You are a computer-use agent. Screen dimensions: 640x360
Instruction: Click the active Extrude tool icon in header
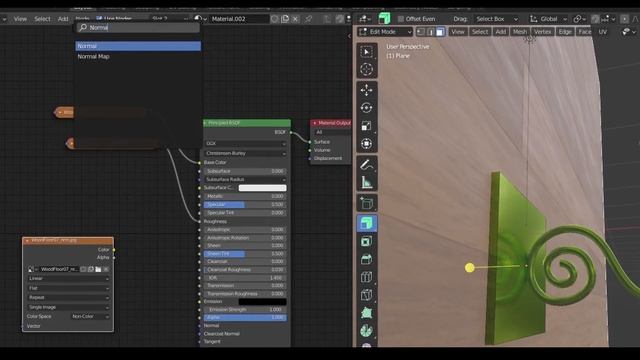384,18
